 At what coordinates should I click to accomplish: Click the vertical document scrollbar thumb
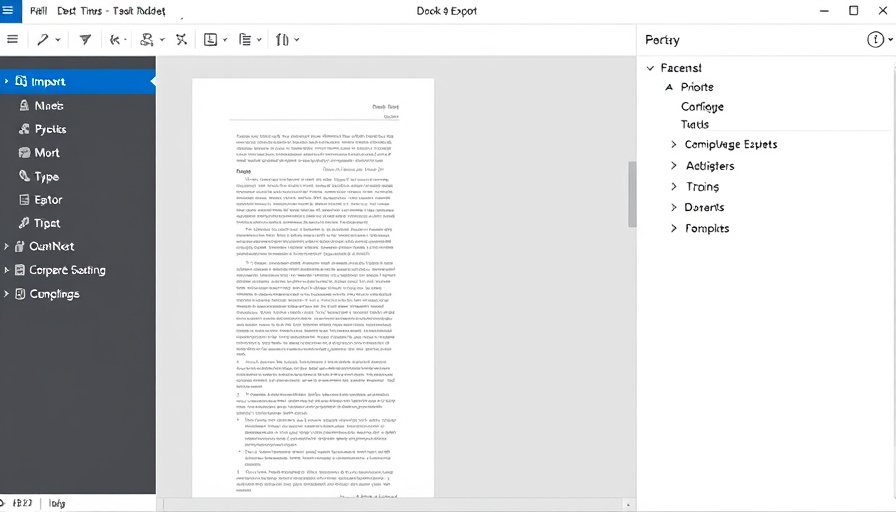coord(632,194)
